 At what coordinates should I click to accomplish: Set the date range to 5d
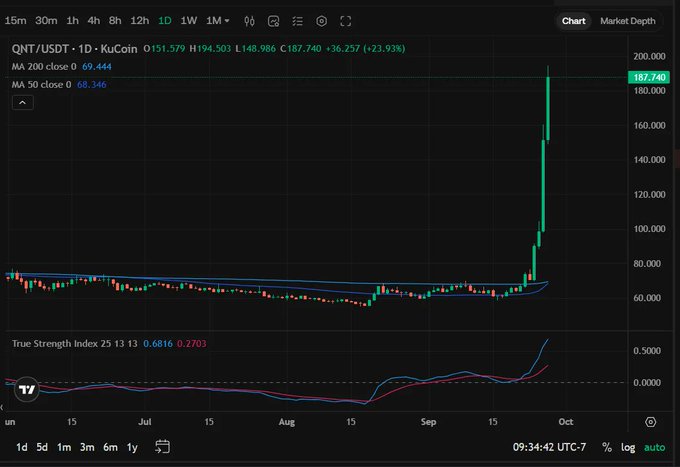42,447
